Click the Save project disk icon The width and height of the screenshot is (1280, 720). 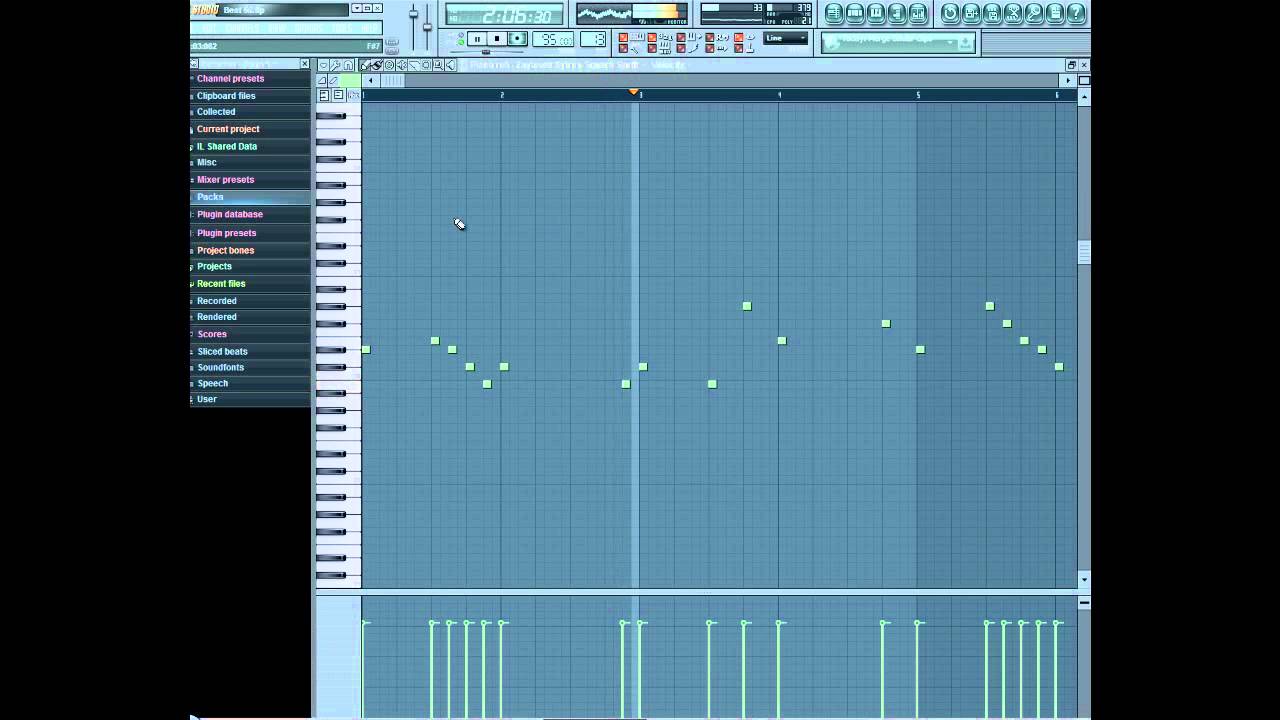pyautogui.click(x=971, y=13)
